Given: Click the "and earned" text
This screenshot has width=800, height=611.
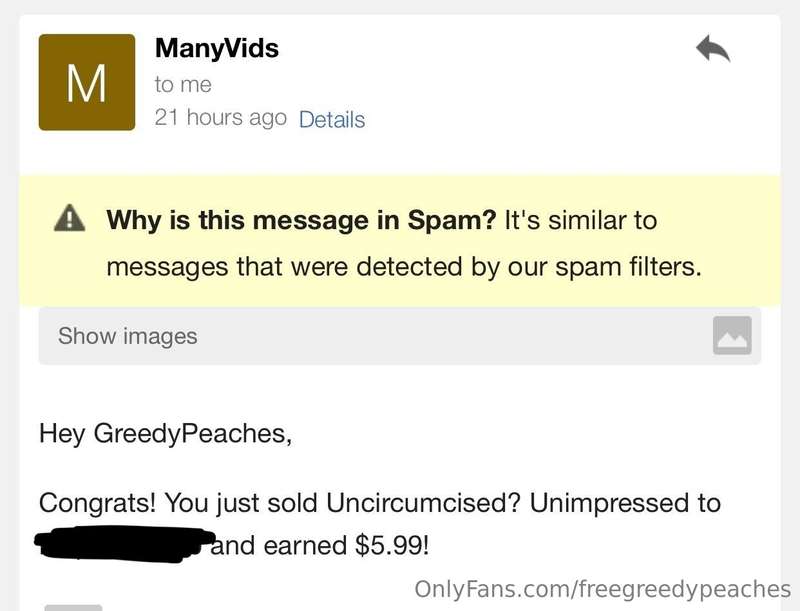Looking at the screenshot, I should (279, 545).
